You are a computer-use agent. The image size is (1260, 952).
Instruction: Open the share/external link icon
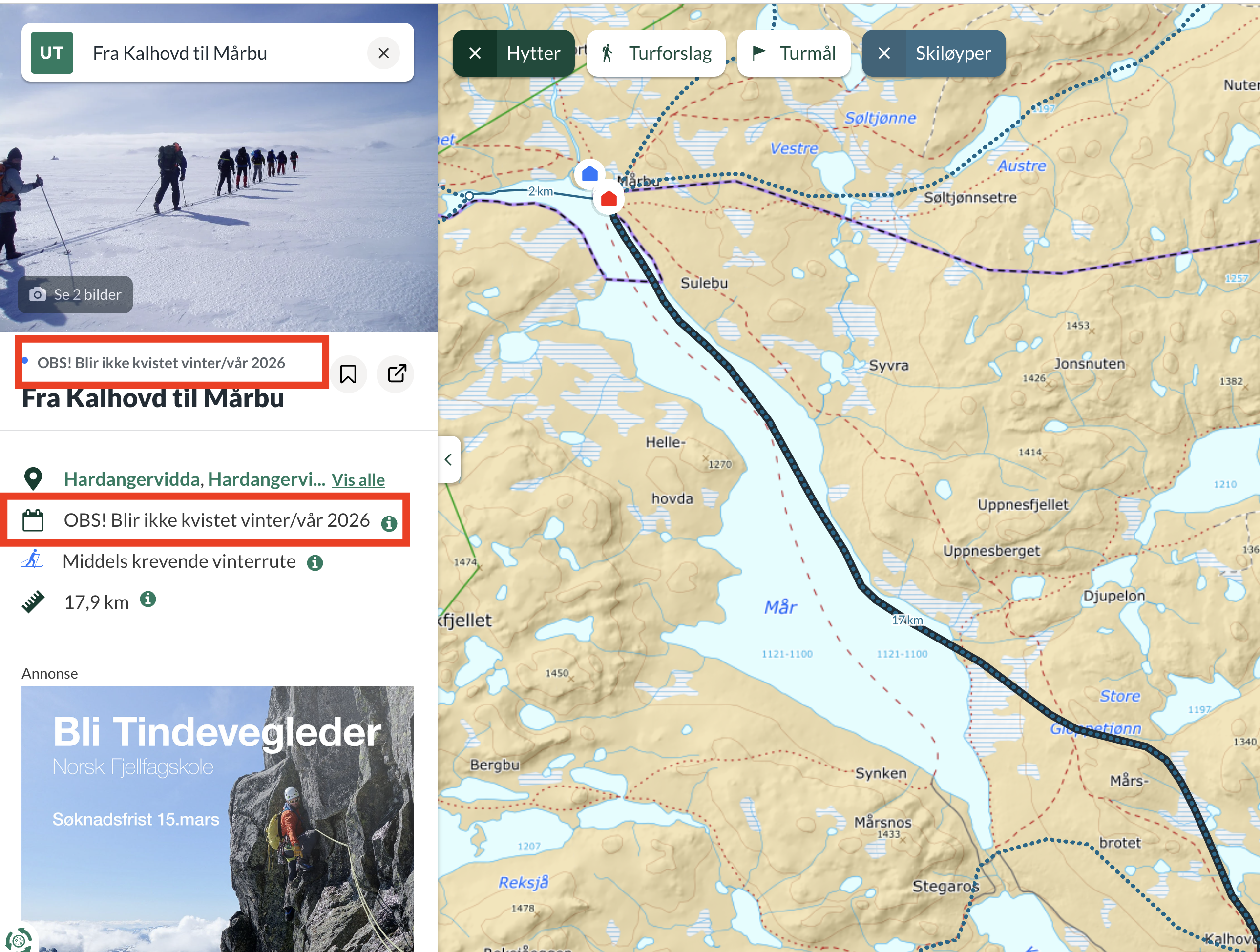397,374
